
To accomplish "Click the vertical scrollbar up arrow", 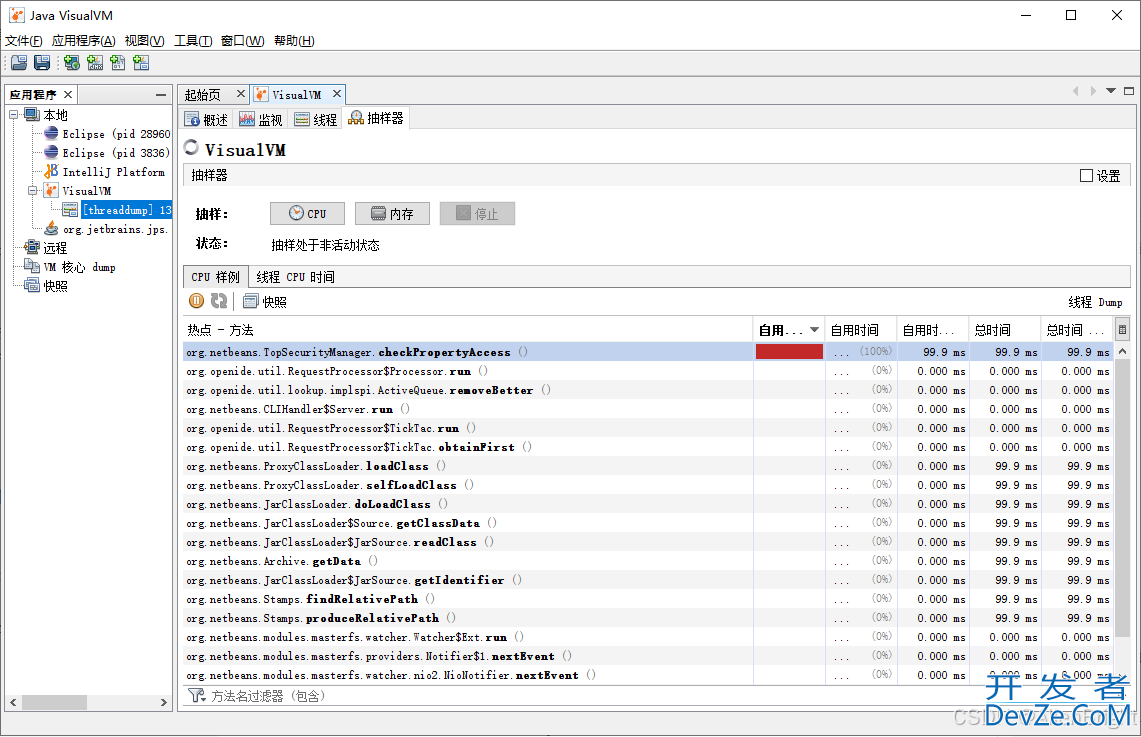I will [x=1122, y=351].
